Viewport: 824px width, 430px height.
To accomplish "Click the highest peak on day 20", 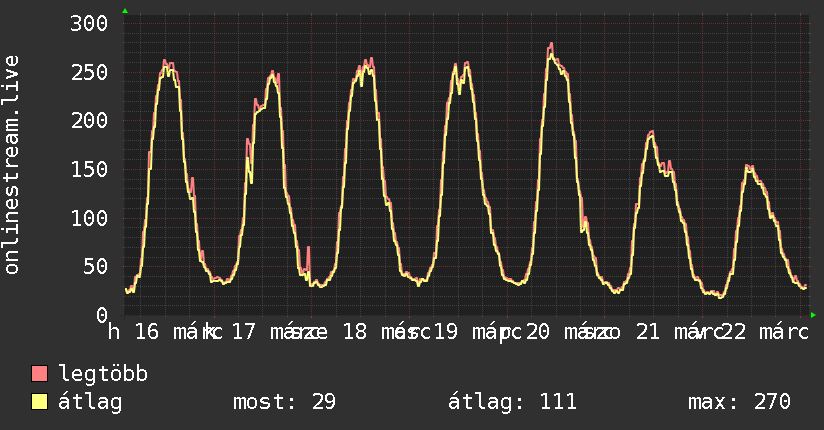I will click(551, 45).
